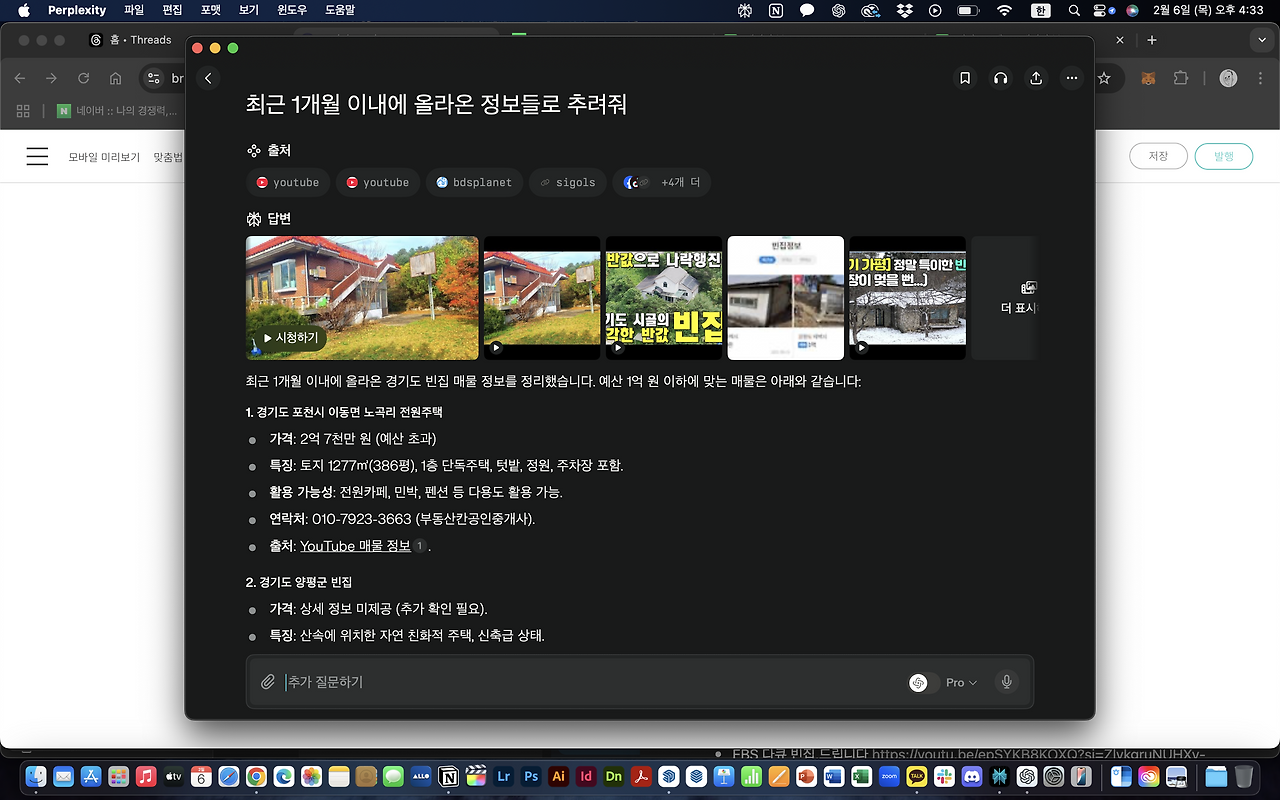
Task: Attach a file with the paperclip icon
Action: (268, 681)
